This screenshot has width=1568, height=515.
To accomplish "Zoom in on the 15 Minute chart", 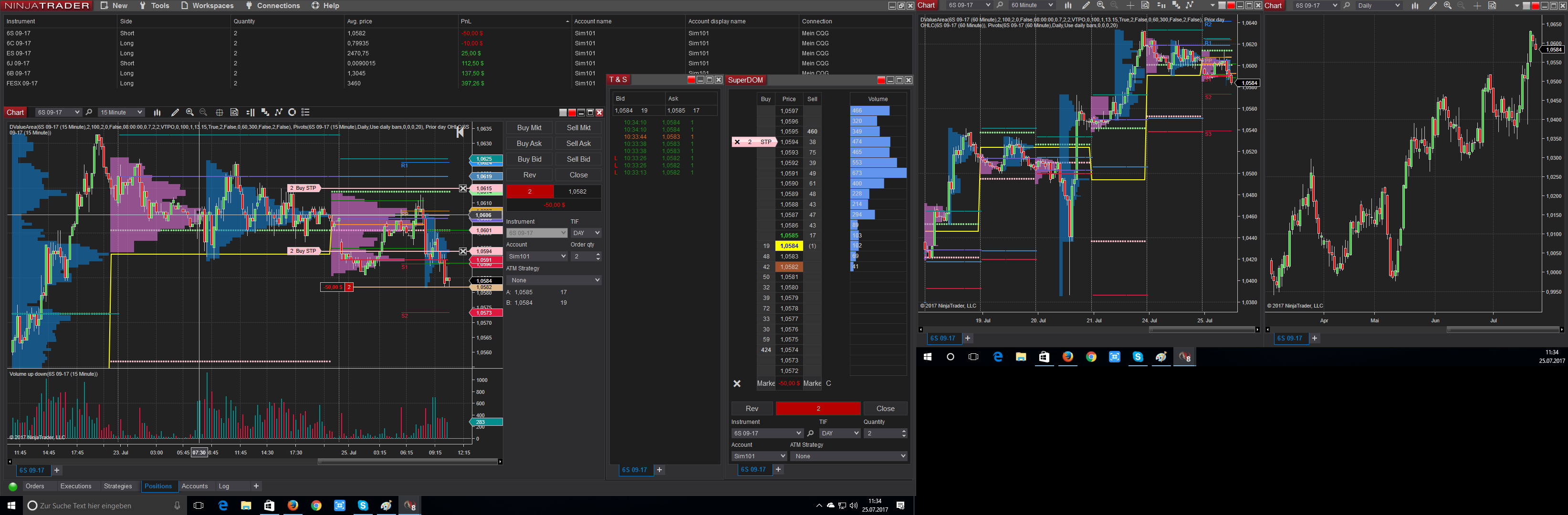I will coord(190,113).
